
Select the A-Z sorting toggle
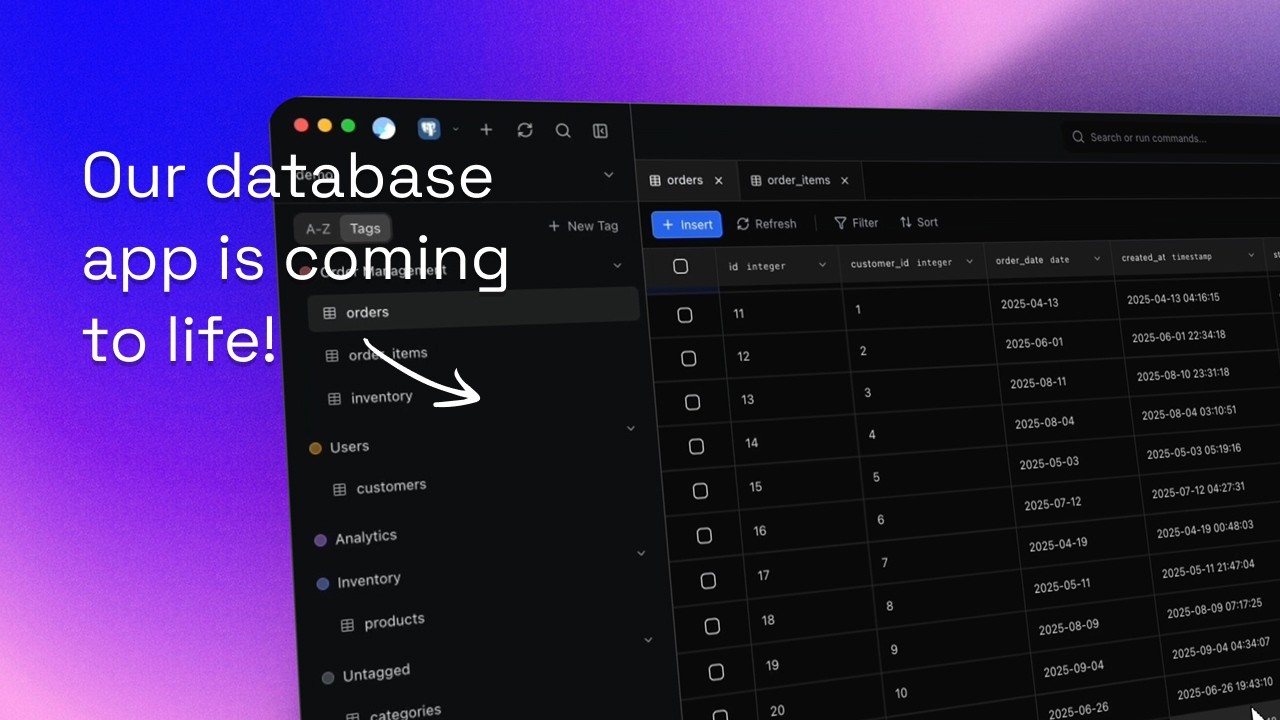click(x=318, y=229)
